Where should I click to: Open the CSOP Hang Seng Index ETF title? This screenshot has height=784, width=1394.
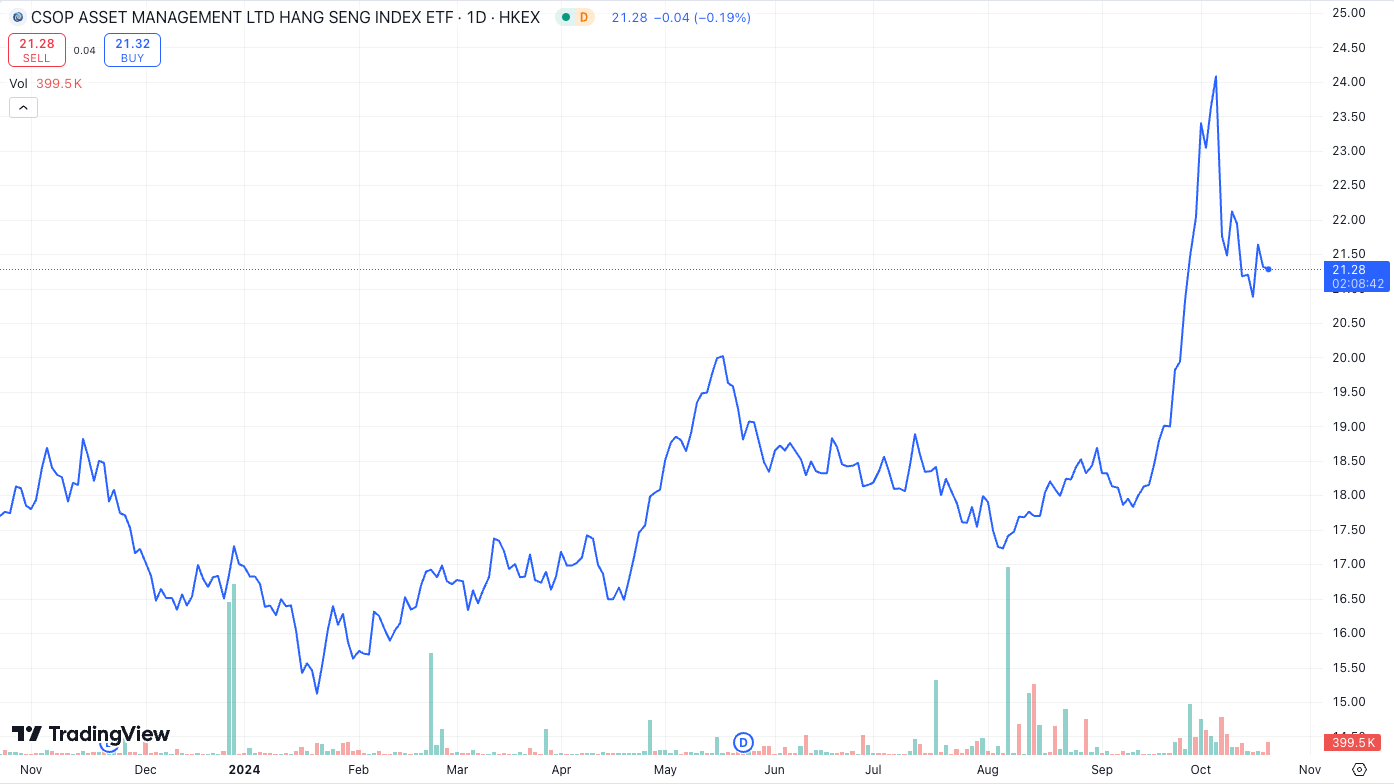285,17
